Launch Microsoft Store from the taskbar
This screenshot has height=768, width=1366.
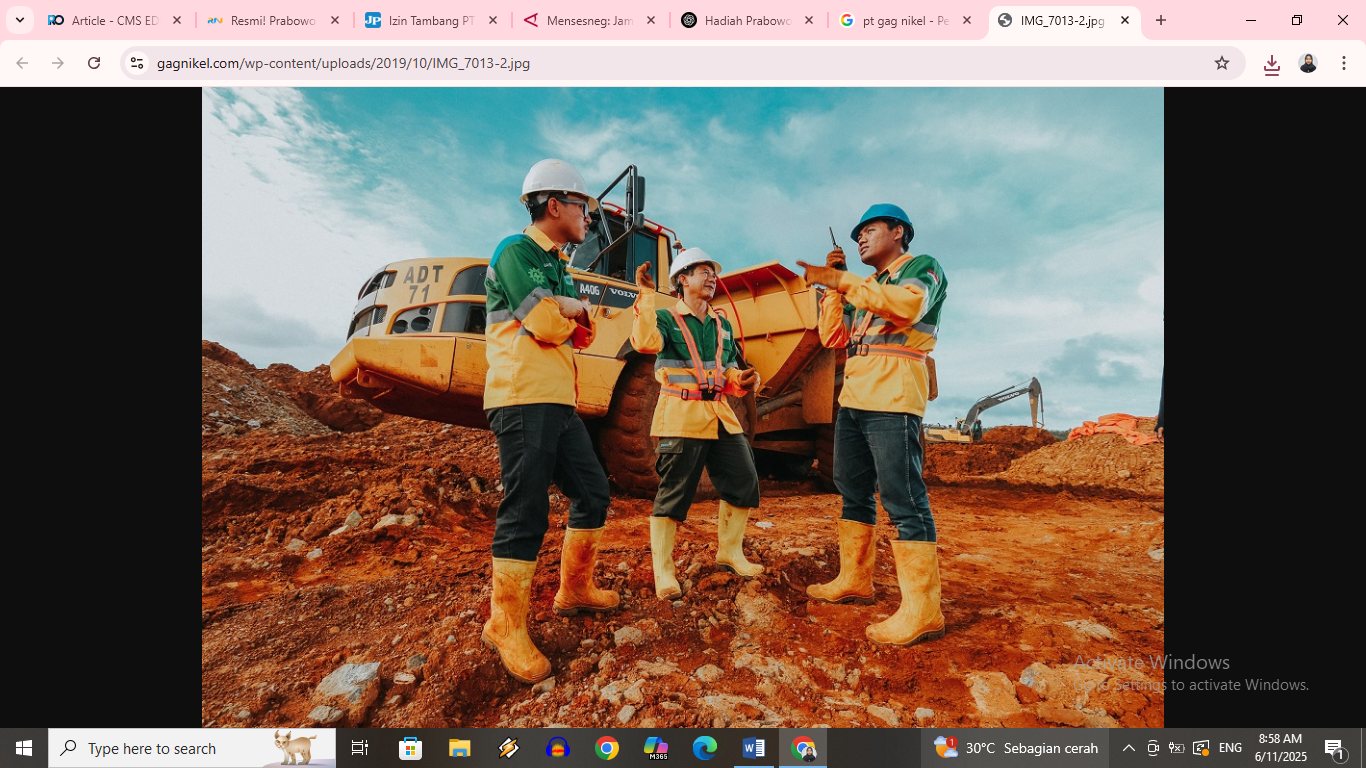410,748
